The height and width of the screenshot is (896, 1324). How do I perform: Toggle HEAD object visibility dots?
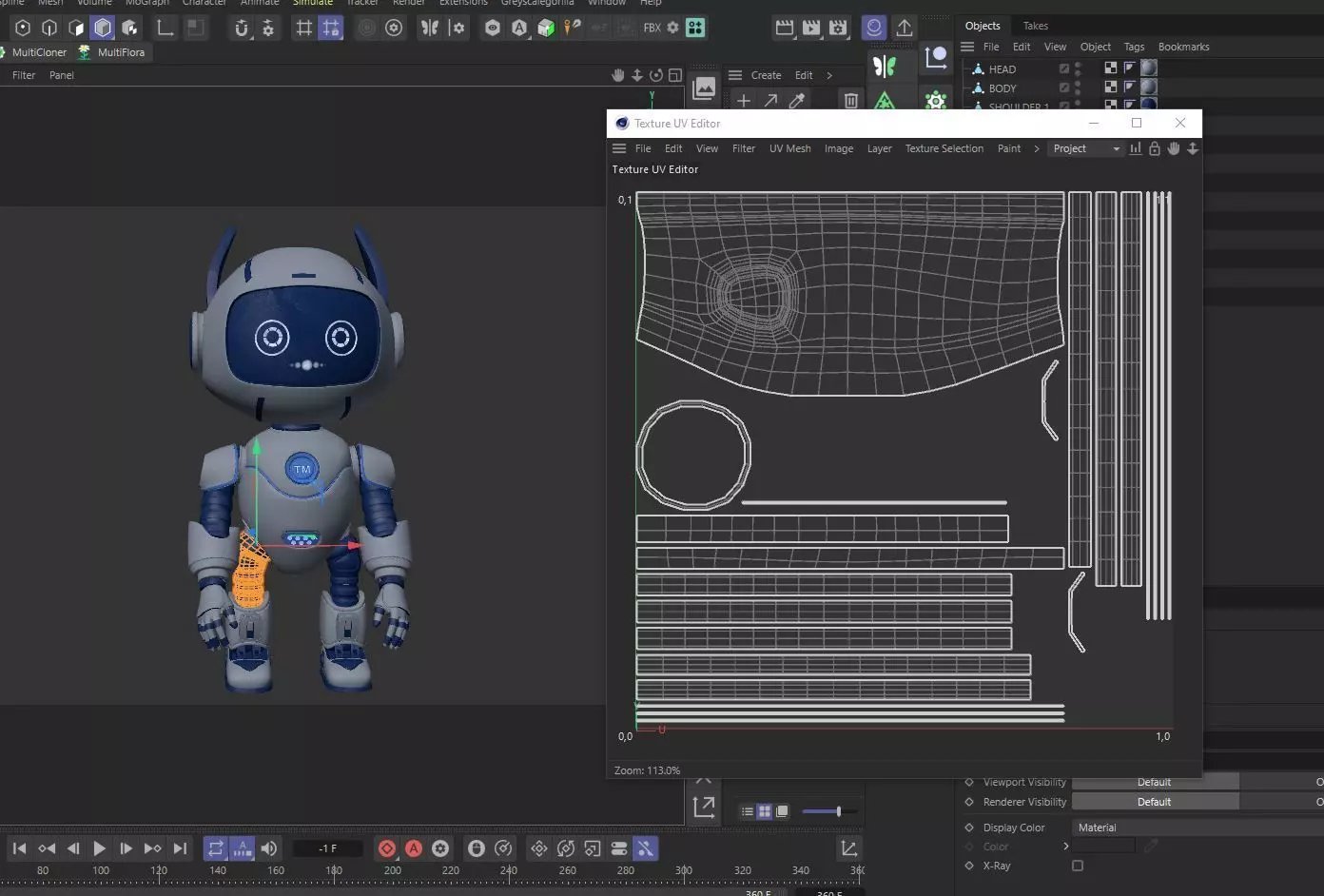click(1078, 68)
